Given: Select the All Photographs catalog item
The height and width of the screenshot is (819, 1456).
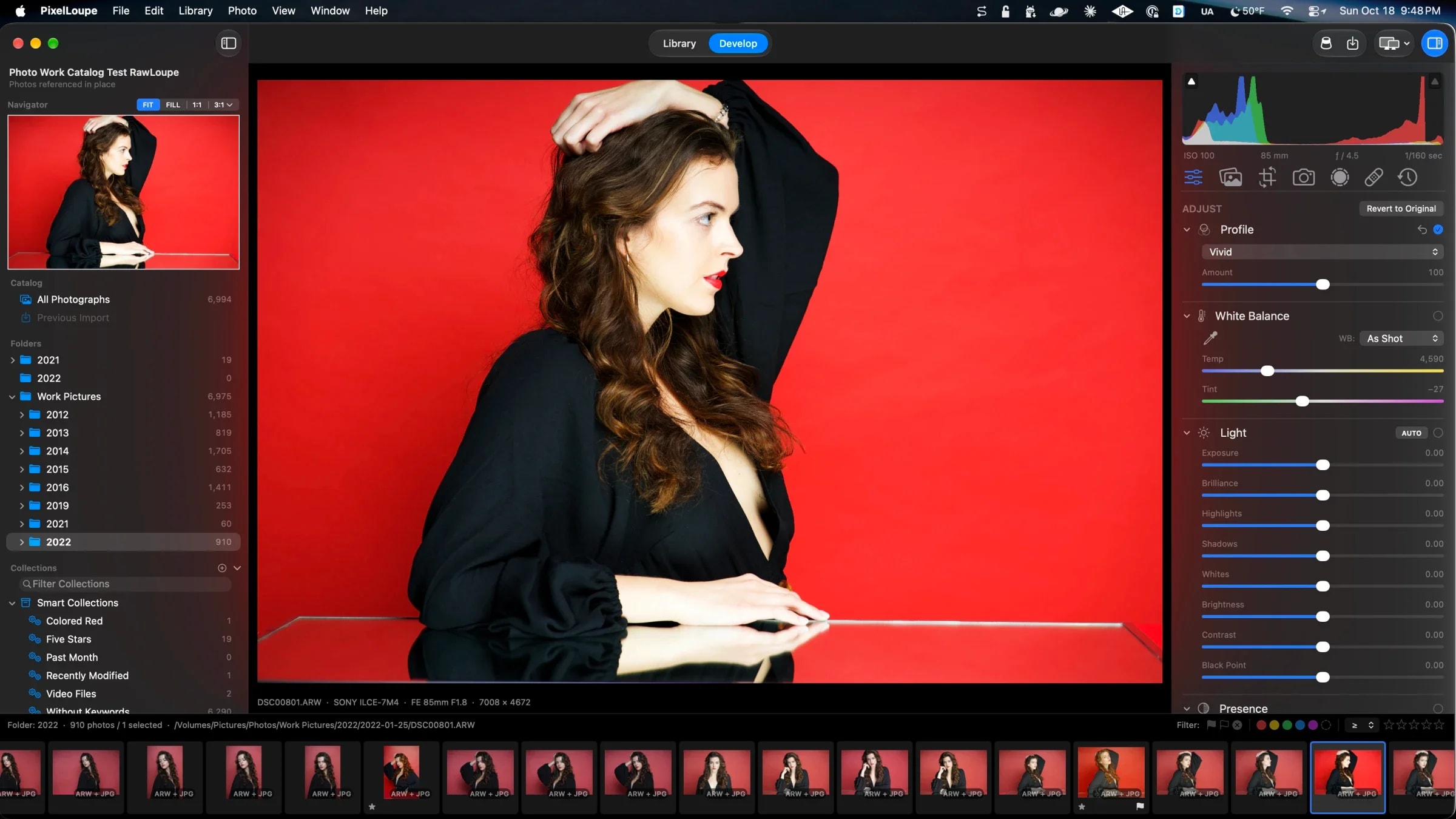Looking at the screenshot, I should pyautogui.click(x=123, y=300).
